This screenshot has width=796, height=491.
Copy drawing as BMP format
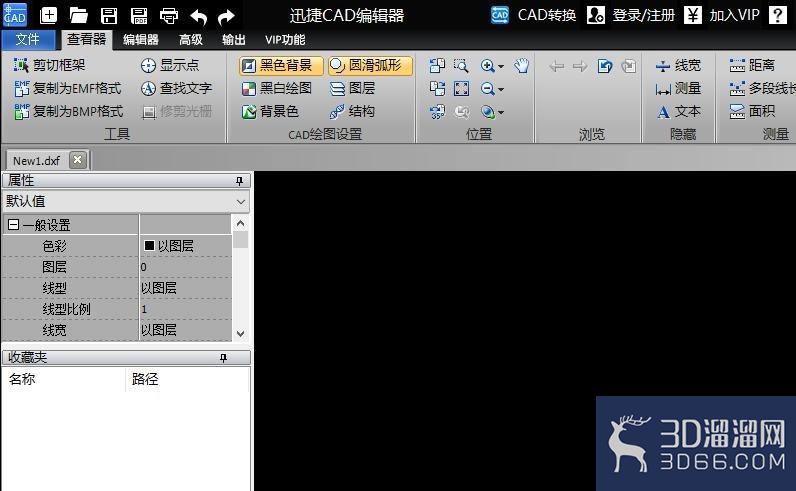click(x=68, y=111)
